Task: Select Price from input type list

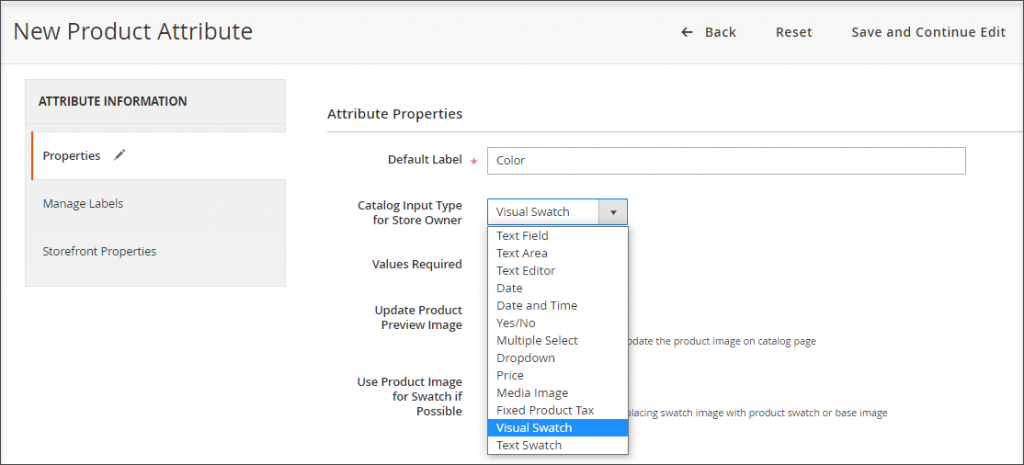Action: 510,375
